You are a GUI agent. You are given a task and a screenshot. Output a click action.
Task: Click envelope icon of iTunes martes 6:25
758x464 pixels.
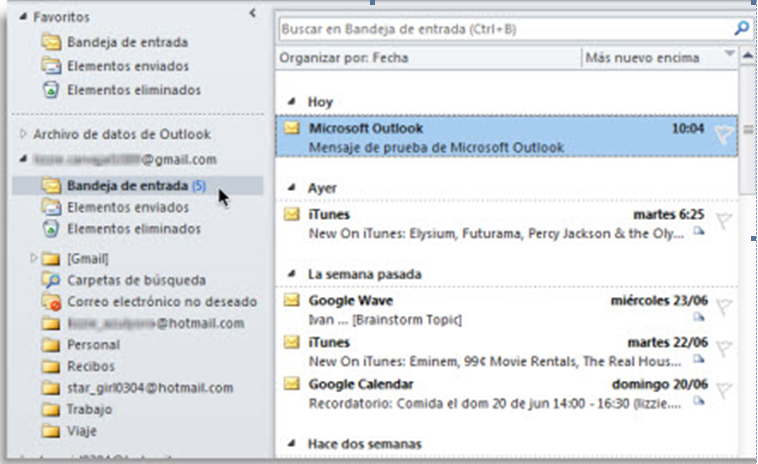click(x=292, y=214)
